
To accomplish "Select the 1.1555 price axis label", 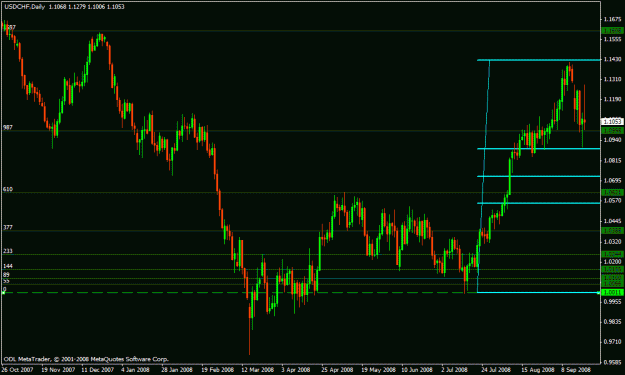I will coord(612,39).
